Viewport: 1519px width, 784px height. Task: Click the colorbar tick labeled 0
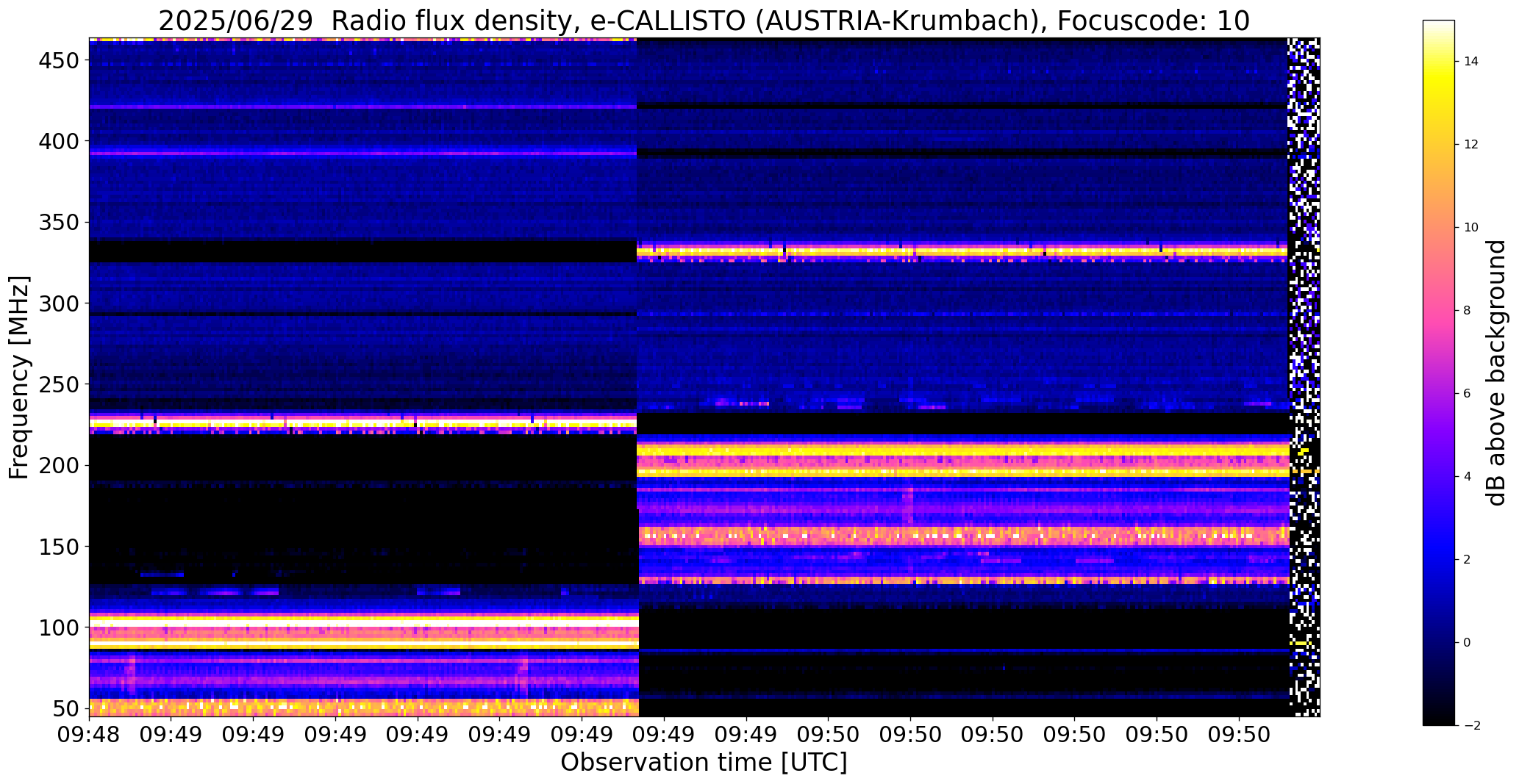click(x=1468, y=643)
